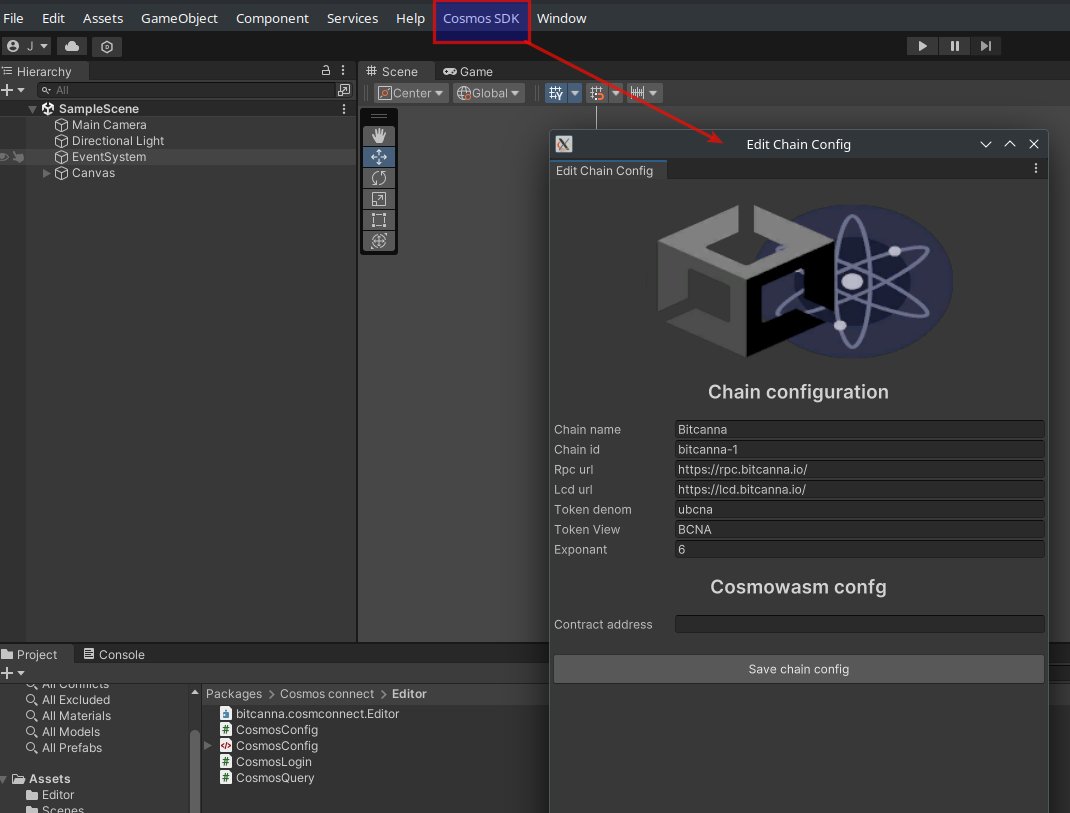Open the Center pivot dropdown

pyautogui.click(x=411, y=93)
